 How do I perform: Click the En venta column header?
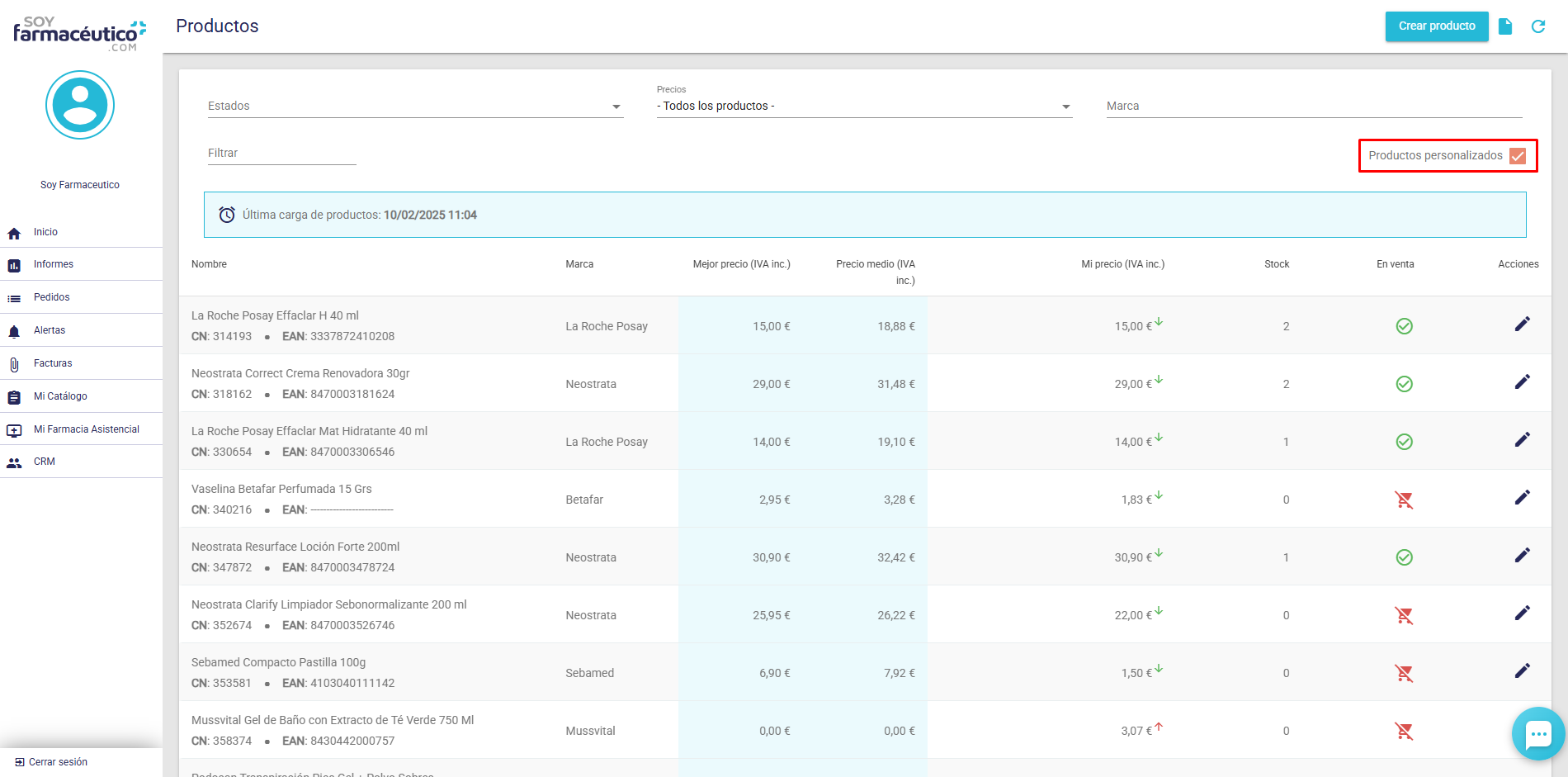1395,264
